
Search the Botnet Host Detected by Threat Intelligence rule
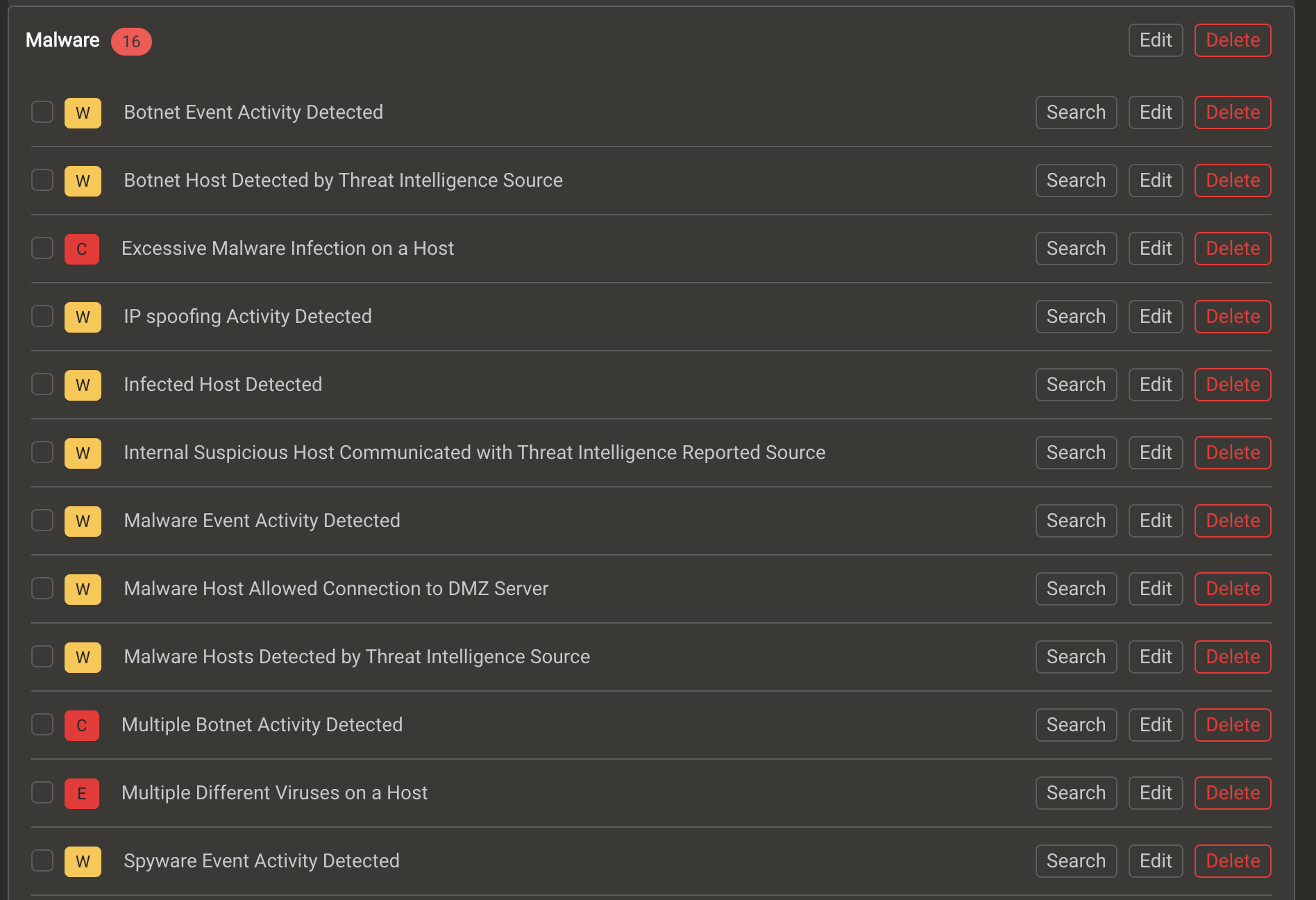[1076, 181]
